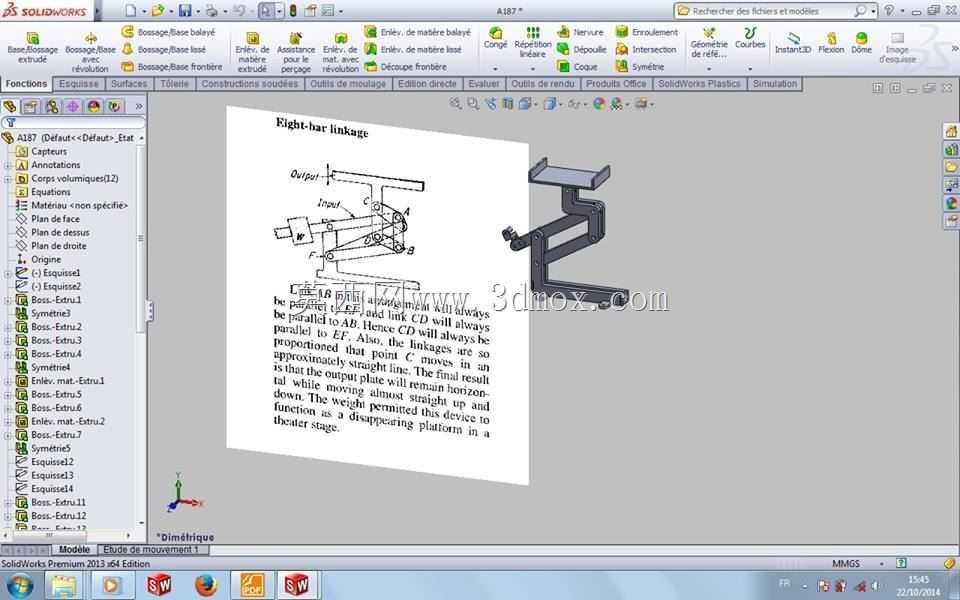This screenshot has height=600, width=960.
Task: Choose the Dépouille draft tool
Action: point(582,49)
